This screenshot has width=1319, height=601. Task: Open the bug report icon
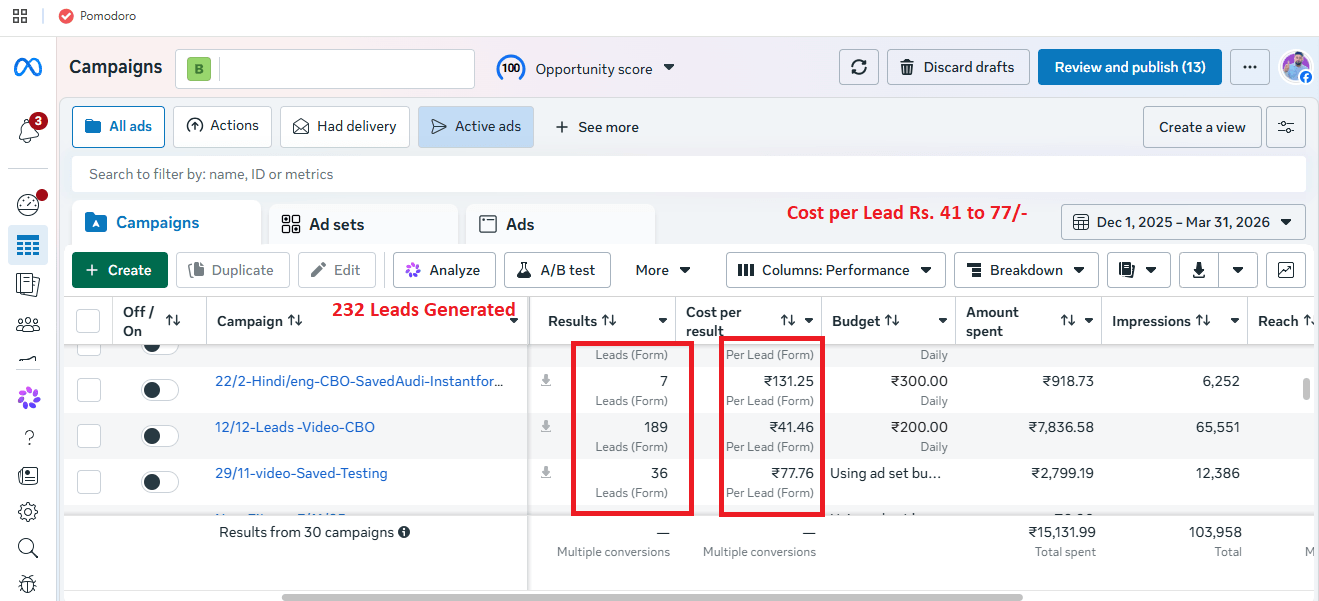(x=28, y=583)
